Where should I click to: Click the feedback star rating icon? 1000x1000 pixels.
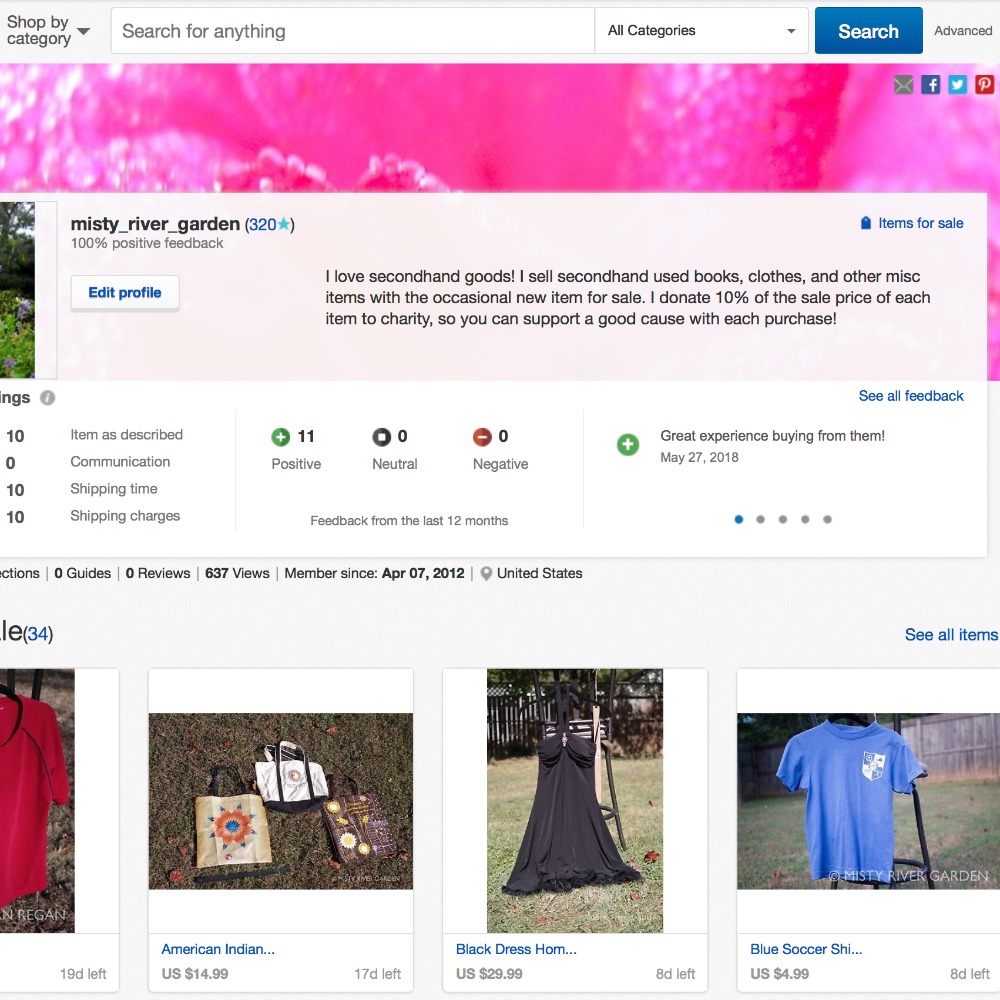[x=284, y=224]
